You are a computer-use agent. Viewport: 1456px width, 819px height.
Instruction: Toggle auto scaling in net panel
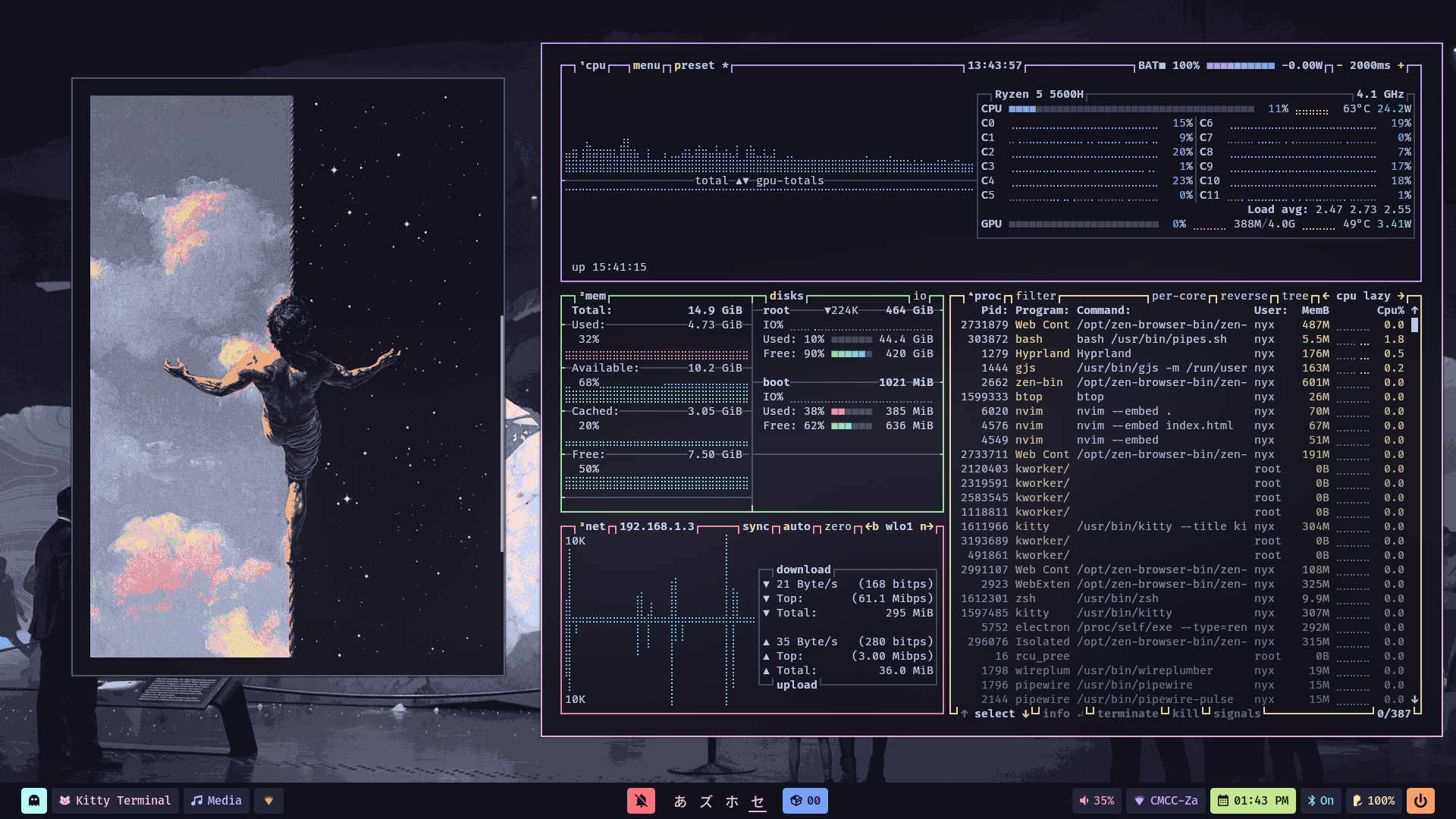(796, 526)
